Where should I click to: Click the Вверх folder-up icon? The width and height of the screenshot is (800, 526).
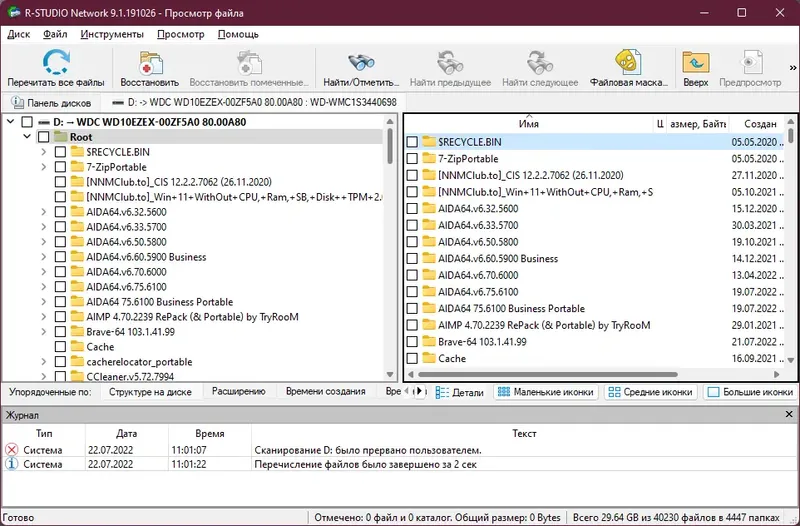tap(695, 63)
